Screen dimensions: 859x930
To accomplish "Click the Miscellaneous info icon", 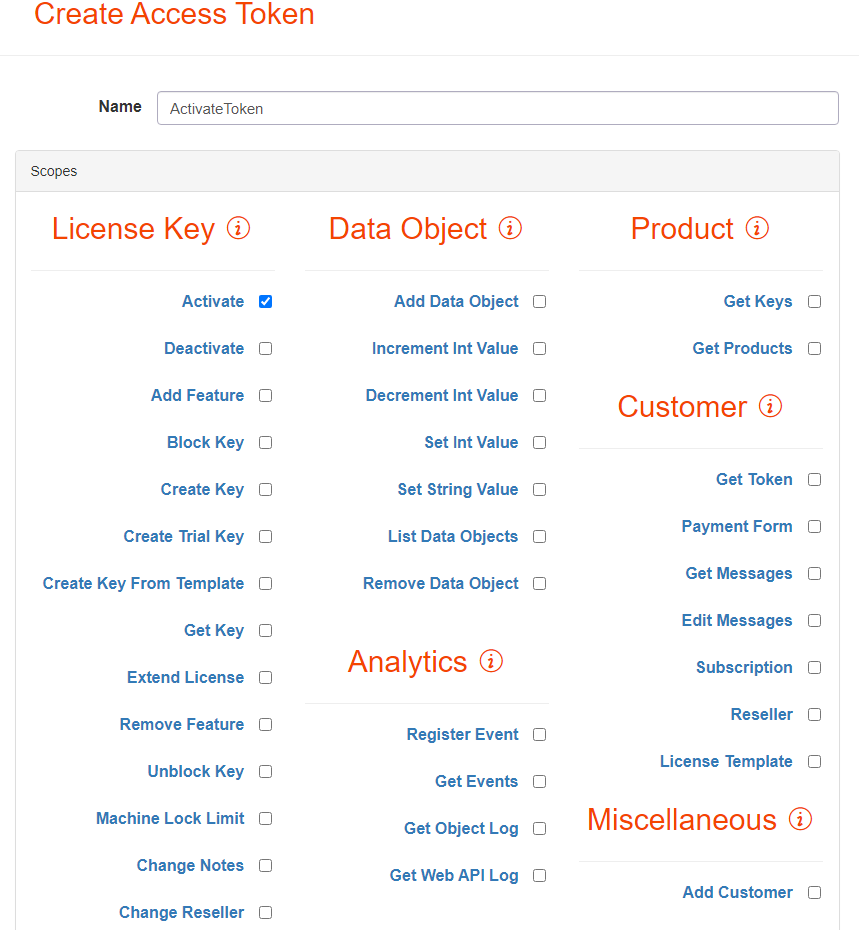I will 800,819.
